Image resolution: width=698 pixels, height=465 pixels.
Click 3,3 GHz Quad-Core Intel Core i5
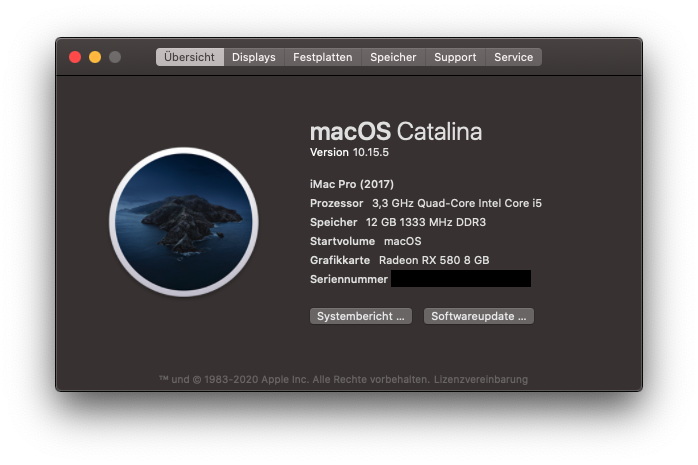point(457,203)
